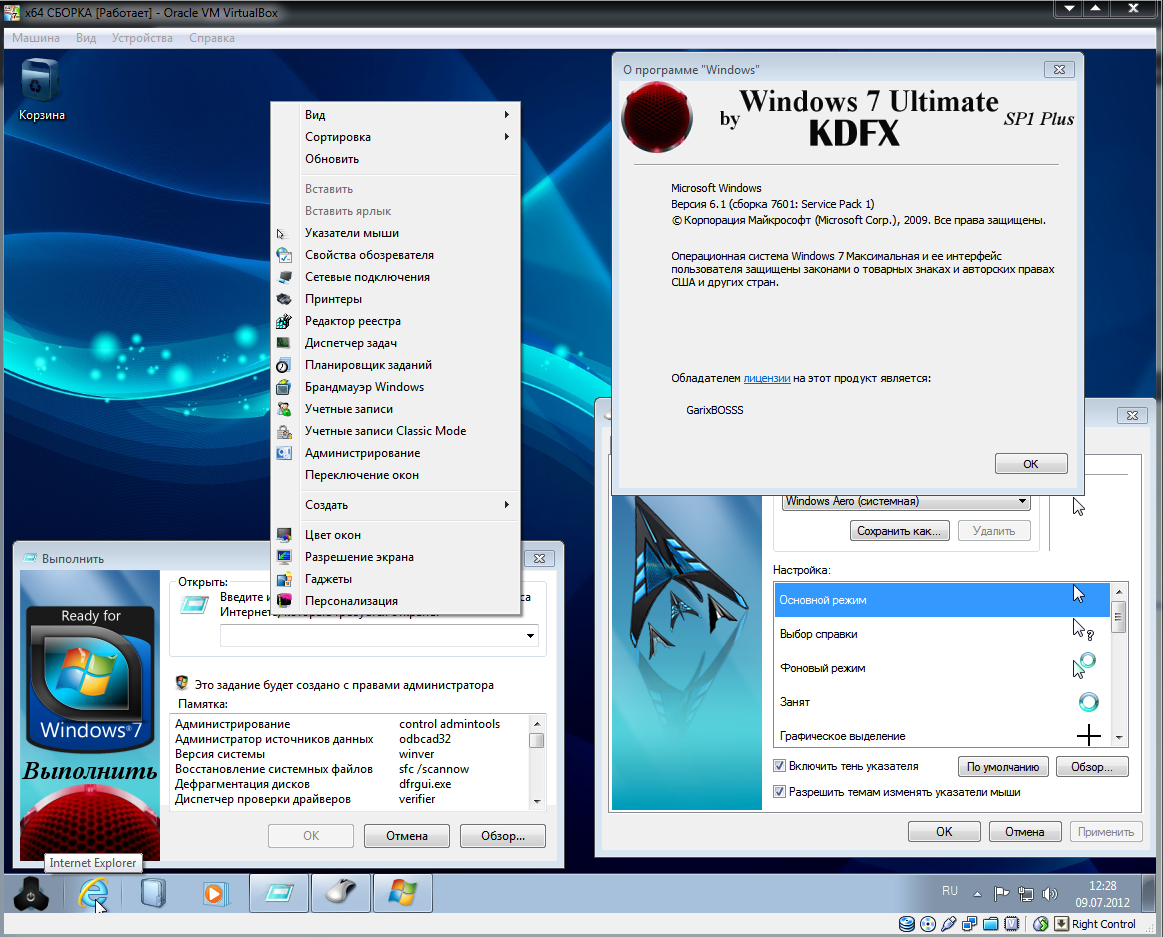Click the Action Center flag tray icon
This screenshot has height=937, width=1163.
1001,893
